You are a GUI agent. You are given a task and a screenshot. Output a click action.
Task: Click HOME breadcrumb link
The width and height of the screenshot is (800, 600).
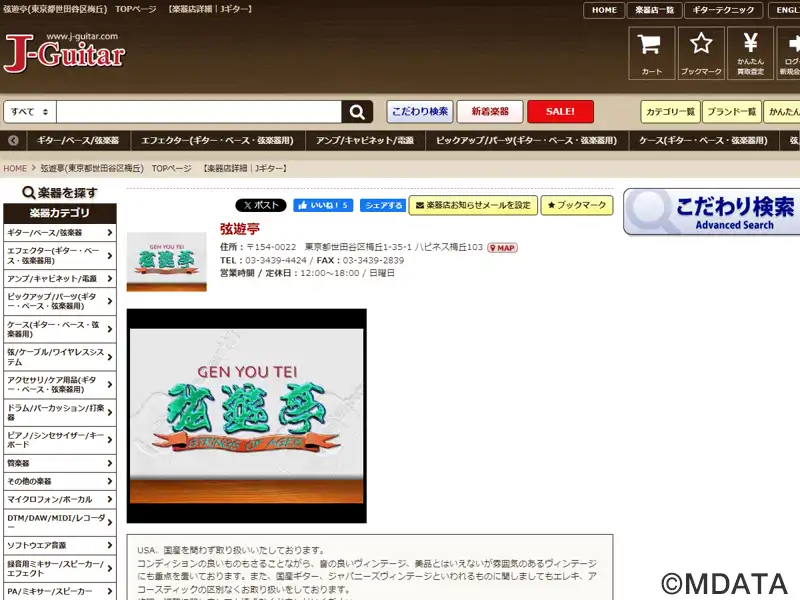[15, 168]
